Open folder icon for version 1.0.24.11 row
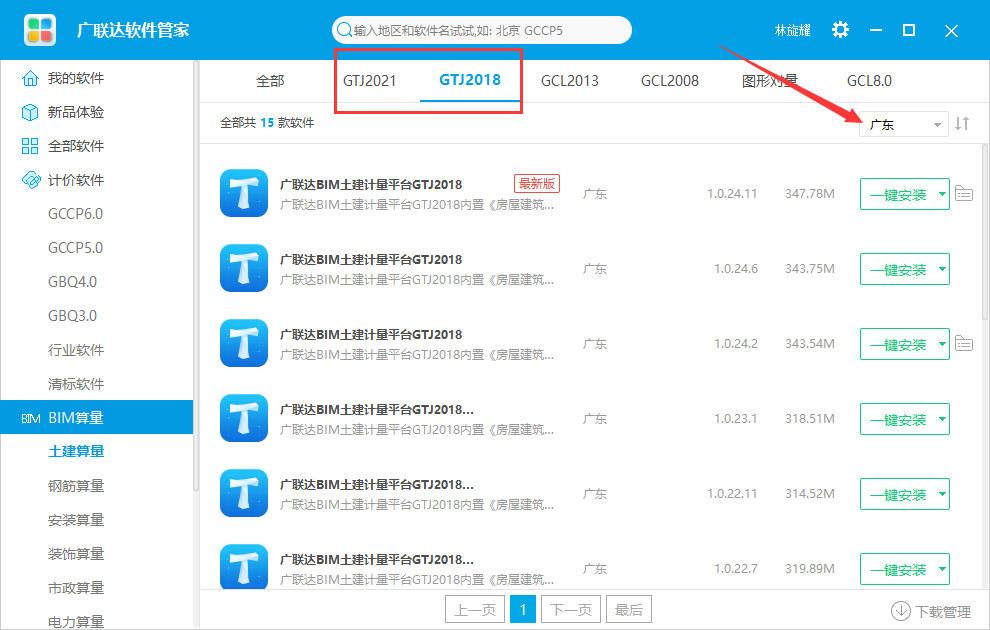Viewport: 990px width, 630px height. pos(963,193)
